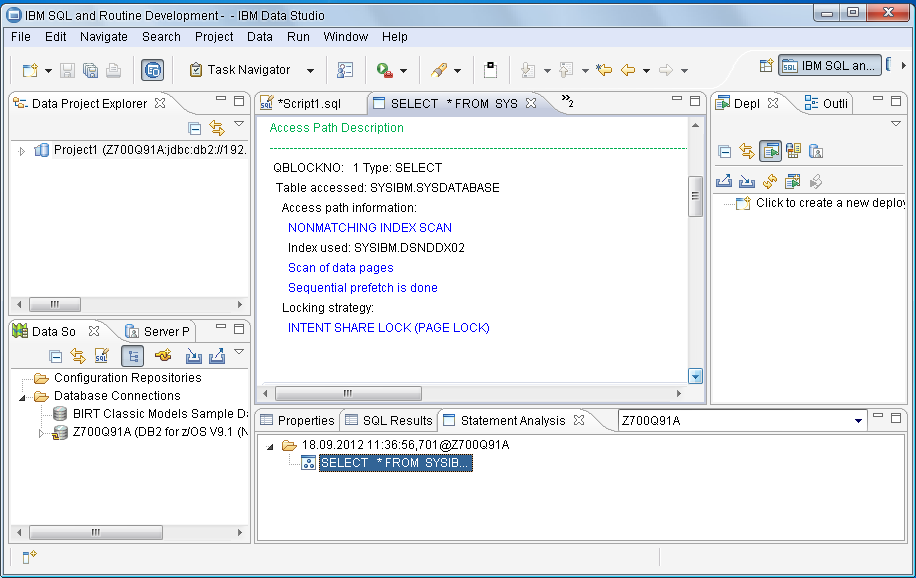Click the yellow Back arrow in toolbar
This screenshot has width=916, height=578.
629,70
